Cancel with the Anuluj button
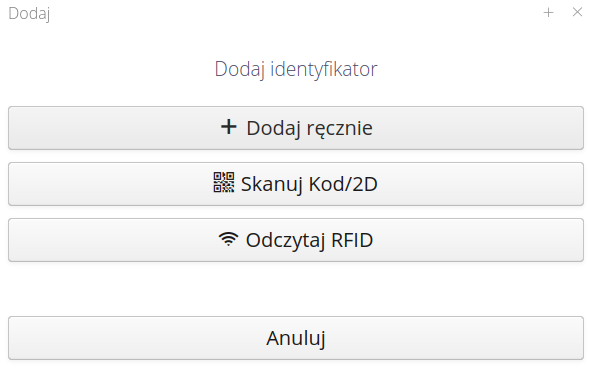 point(296,338)
